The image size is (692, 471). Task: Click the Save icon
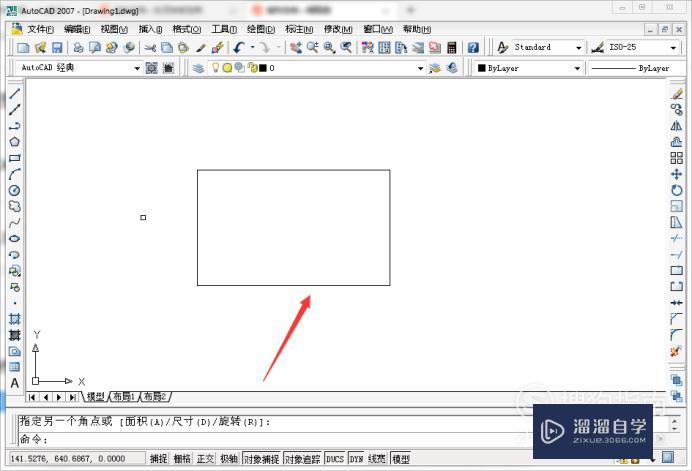pyautogui.click(x=57, y=47)
